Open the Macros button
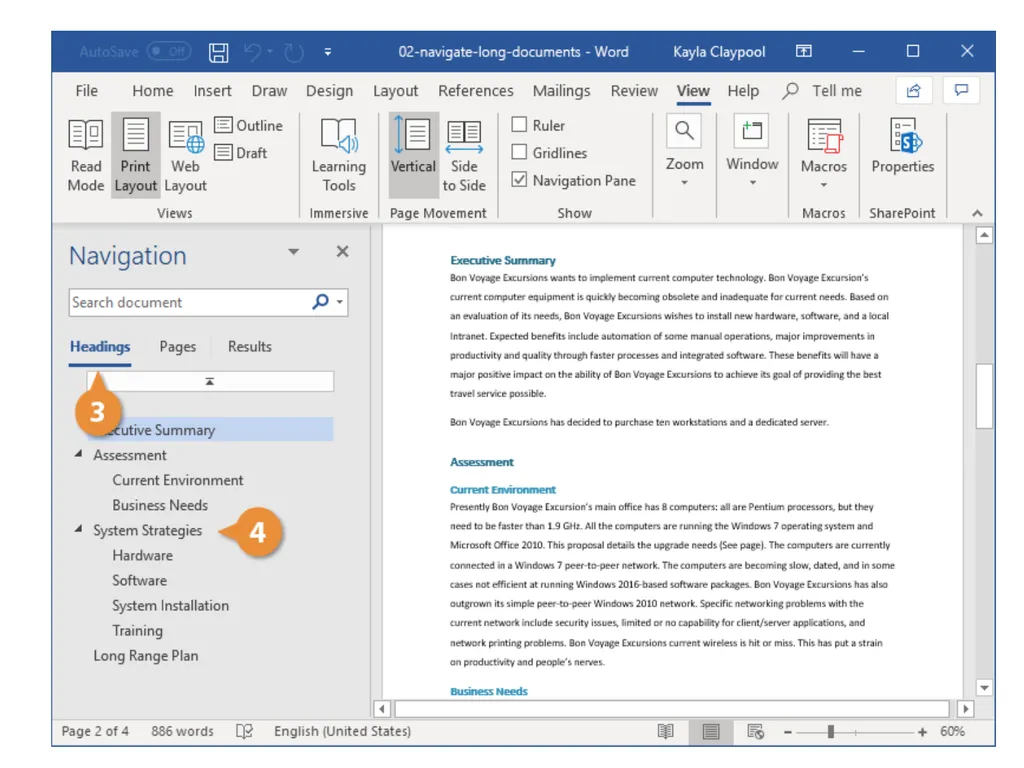 (824, 147)
